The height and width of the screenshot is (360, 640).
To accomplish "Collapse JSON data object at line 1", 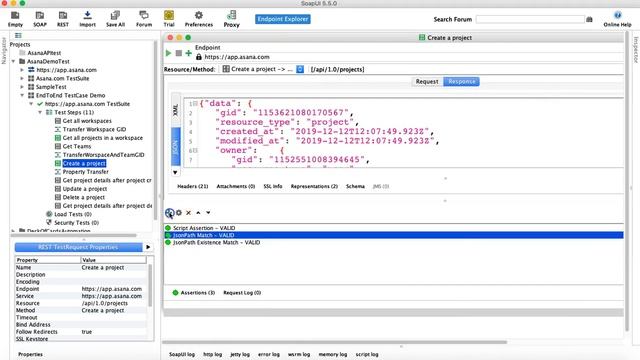I will coord(196,103).
